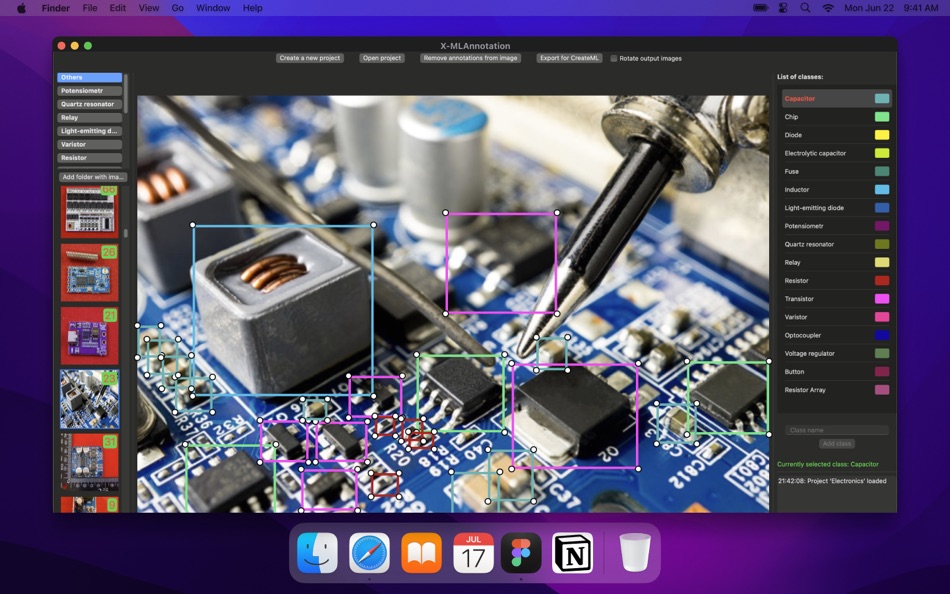
Task: Click the Transistor magenta color swatch
Action: [x=882, y=298]
